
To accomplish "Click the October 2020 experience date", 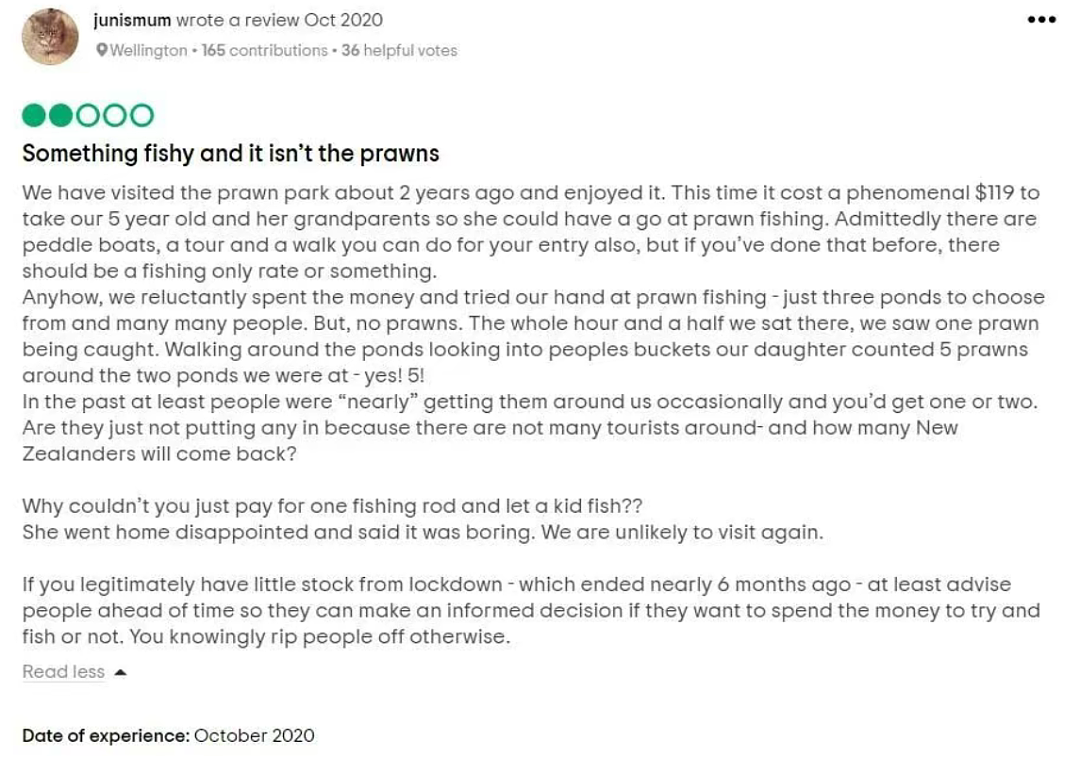I will click(254, 735).
